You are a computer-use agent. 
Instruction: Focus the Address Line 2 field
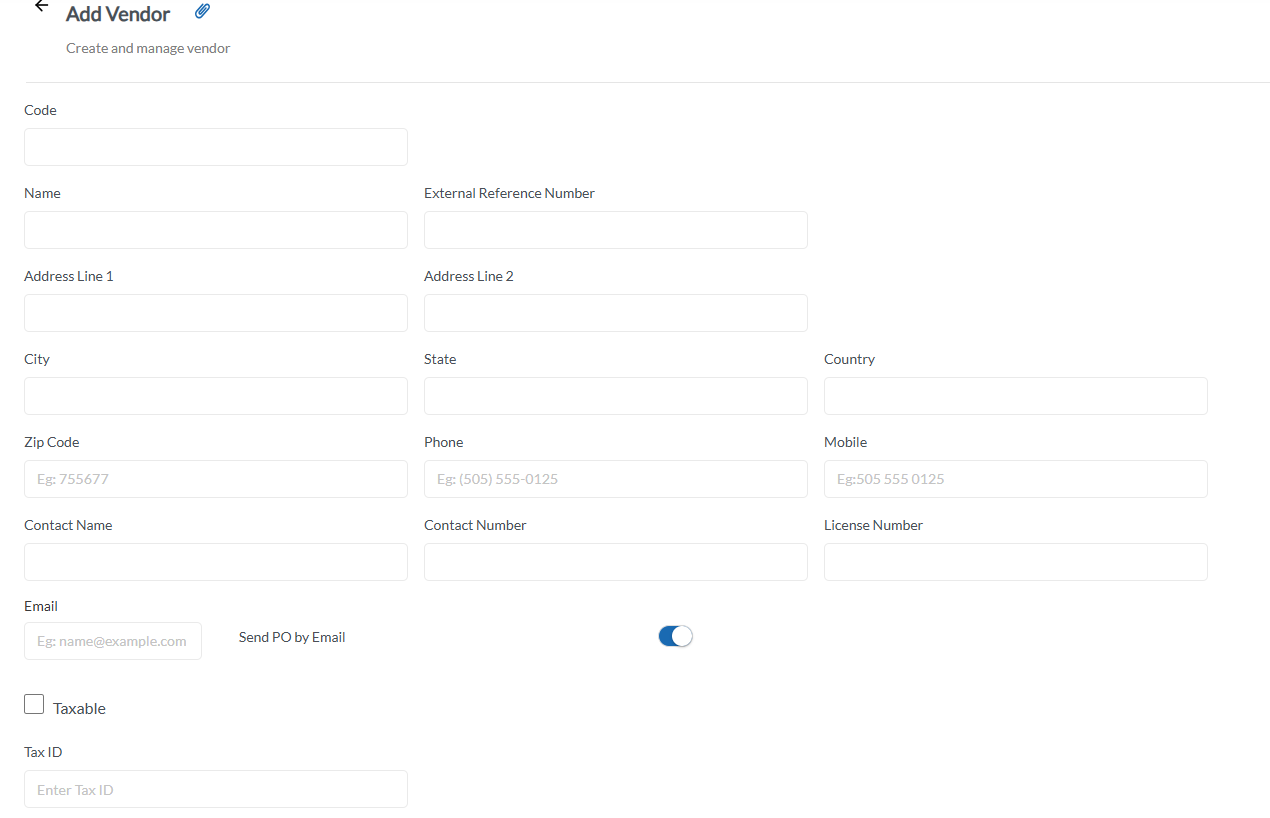616,313
